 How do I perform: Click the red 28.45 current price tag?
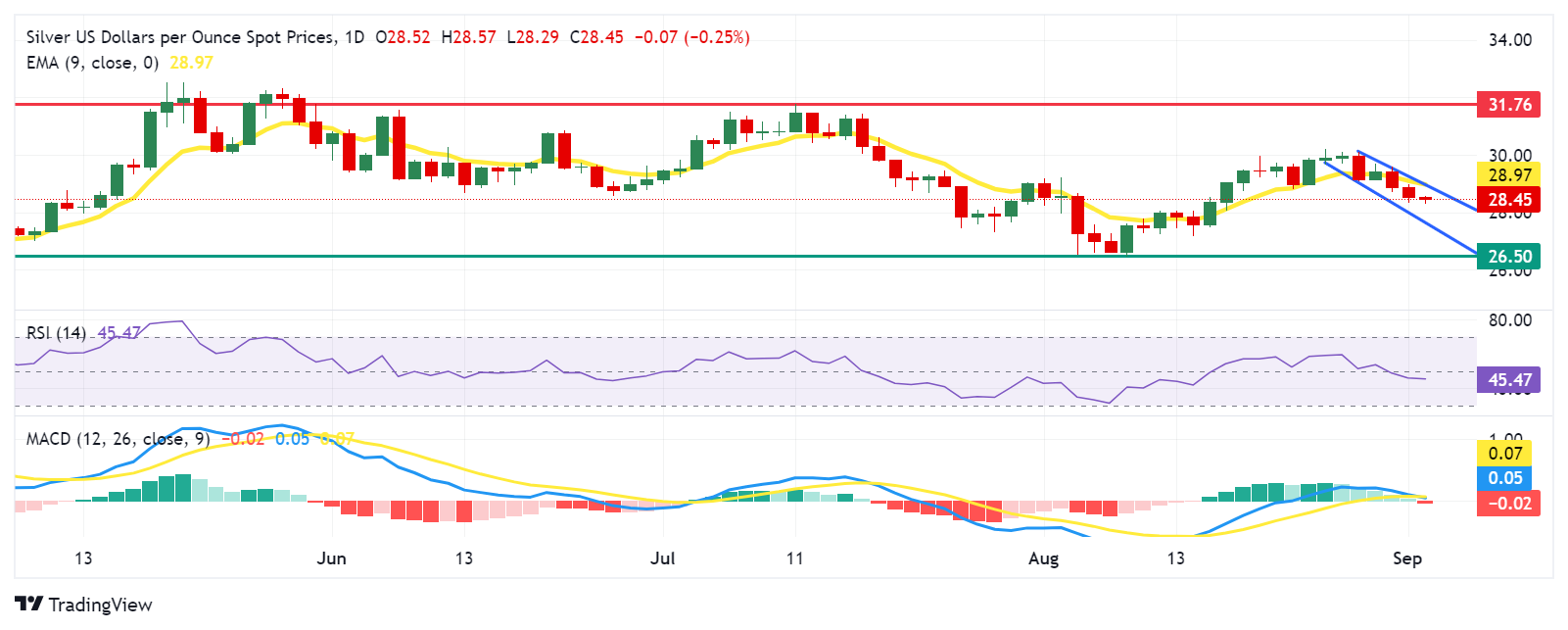click(1508, 200)
